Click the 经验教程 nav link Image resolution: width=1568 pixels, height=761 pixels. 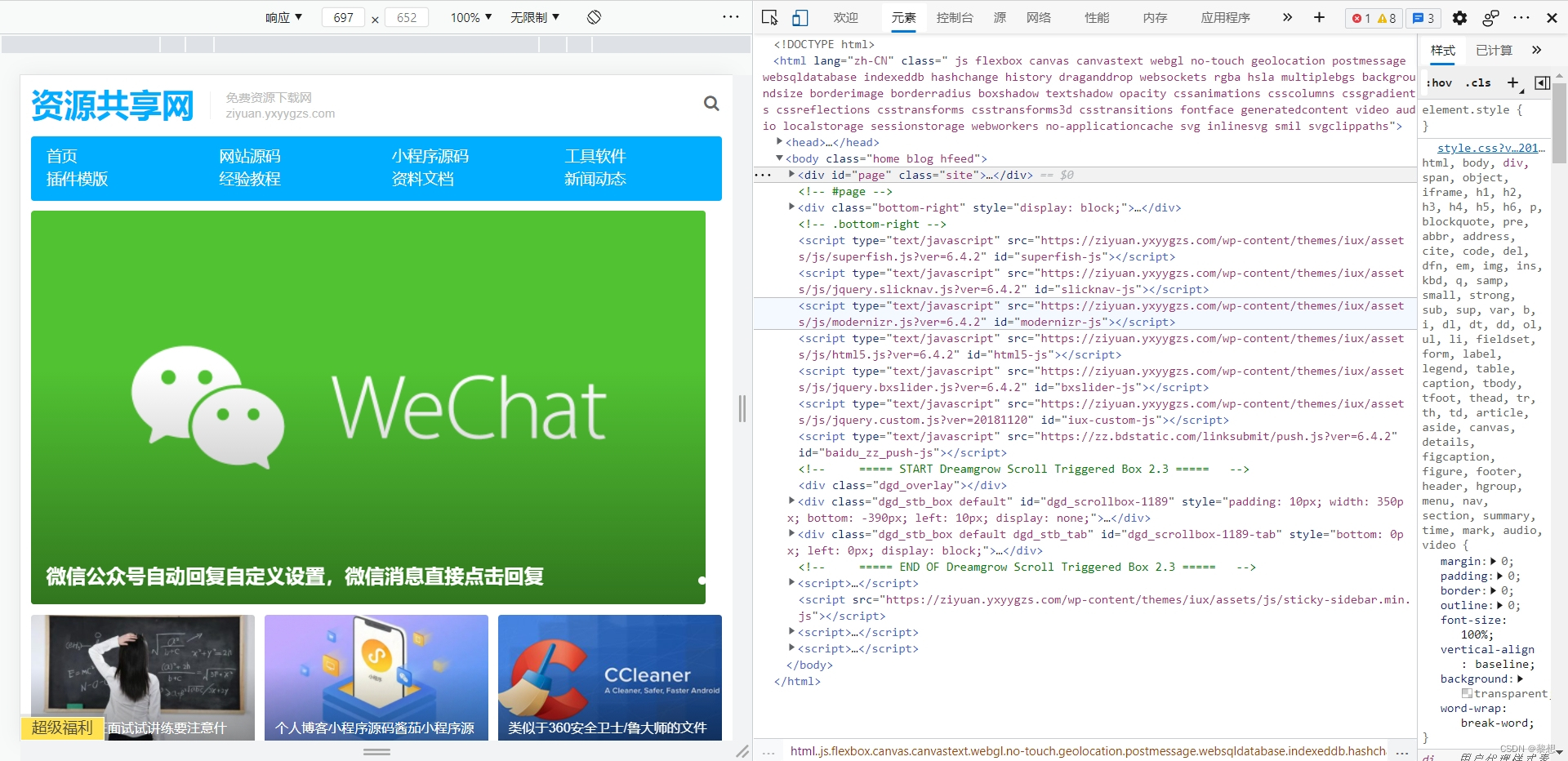click(250, 179)
